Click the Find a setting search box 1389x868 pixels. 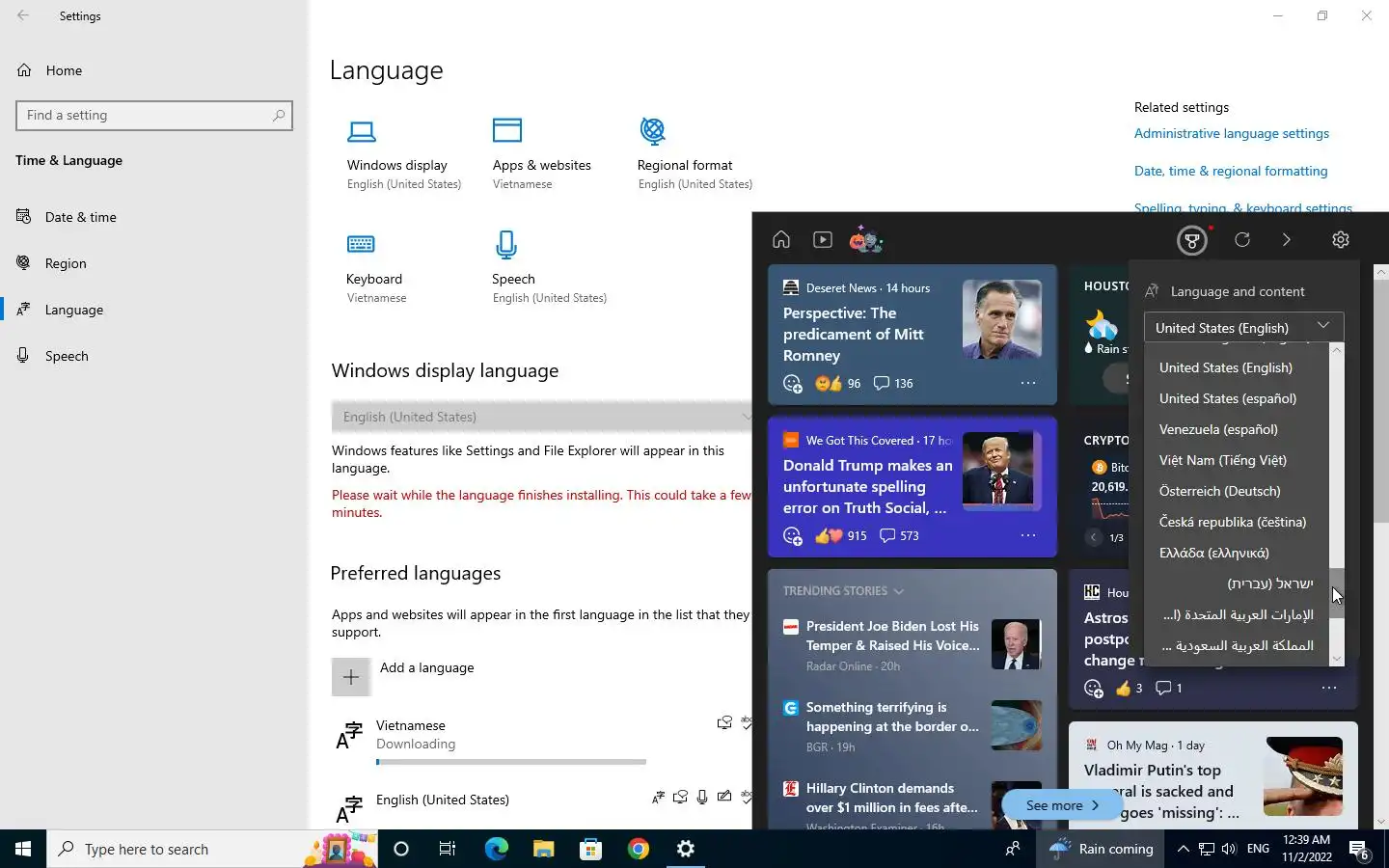coord(154,115)
